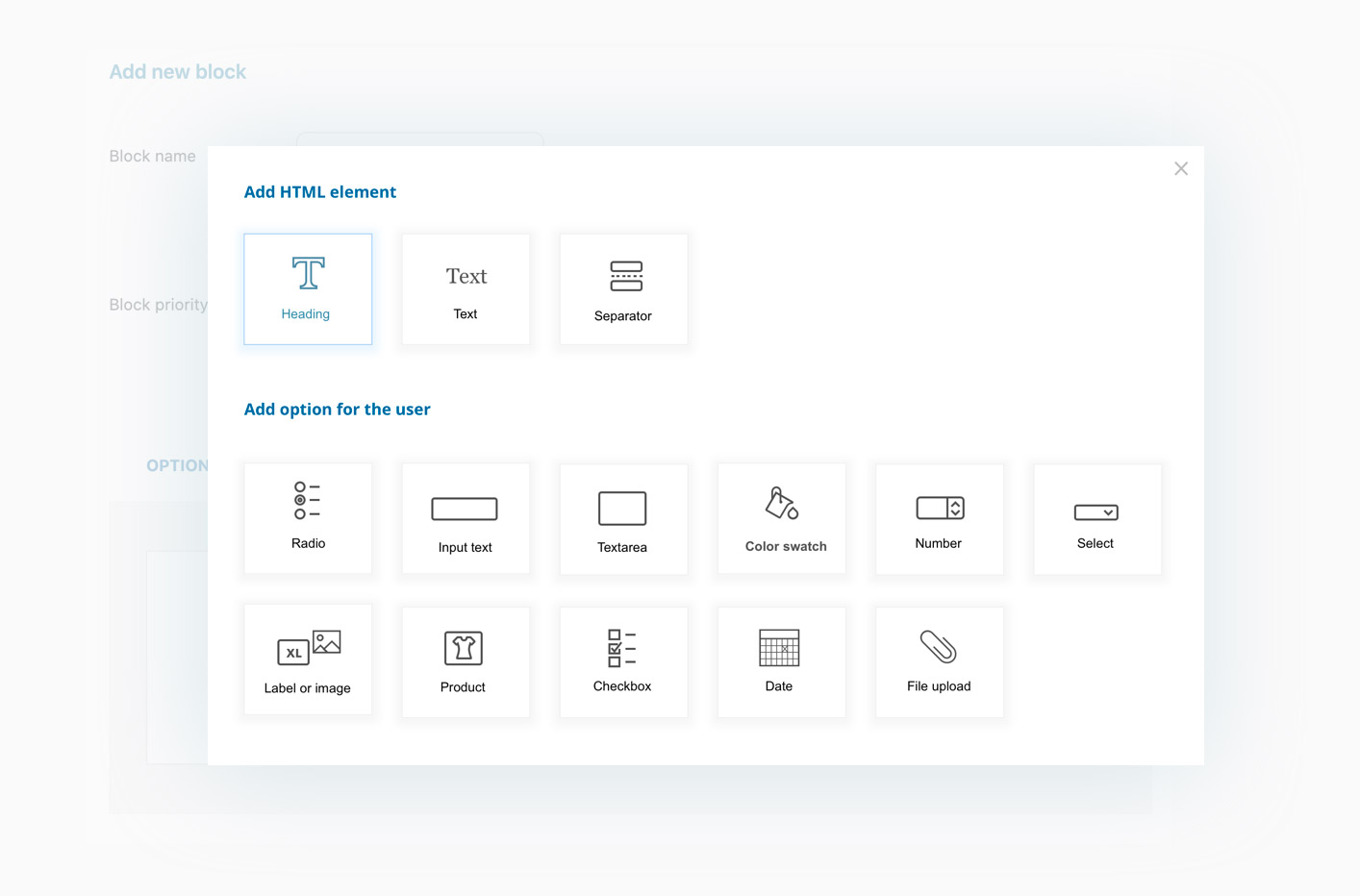
Task: Select the Number option type
Action: 939,519
